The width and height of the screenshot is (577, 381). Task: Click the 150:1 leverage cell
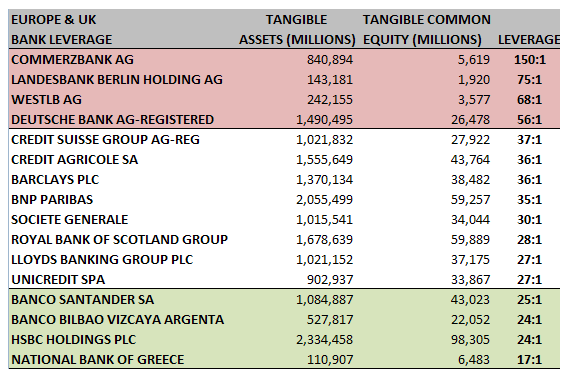pos(530,60)
